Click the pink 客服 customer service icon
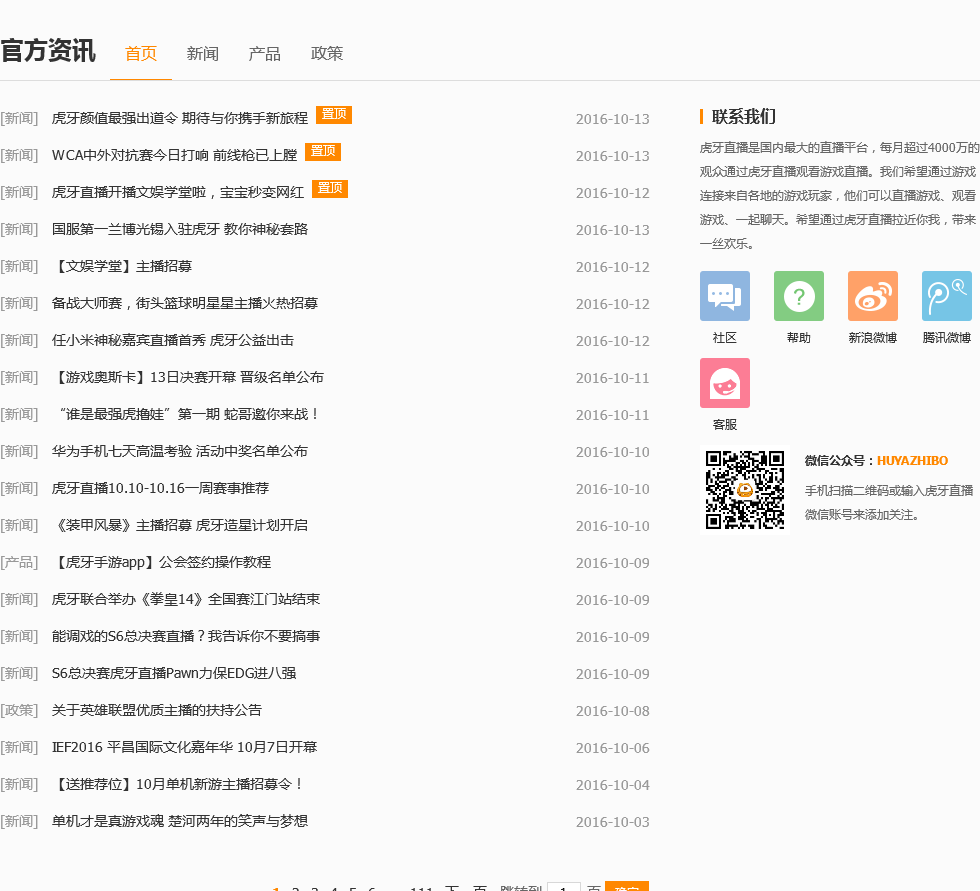The image size is (980, 891). click(724, 383)
